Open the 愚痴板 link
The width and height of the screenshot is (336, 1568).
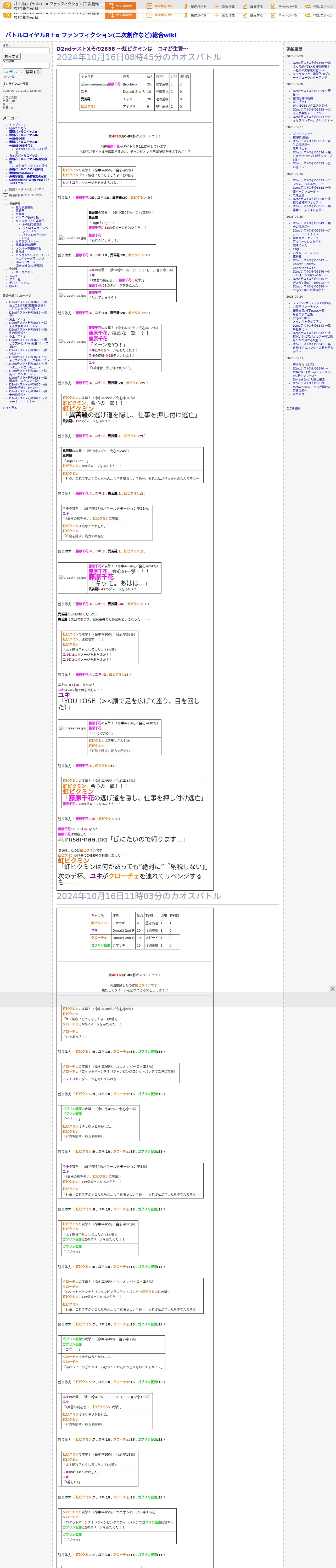click(20, 251)
